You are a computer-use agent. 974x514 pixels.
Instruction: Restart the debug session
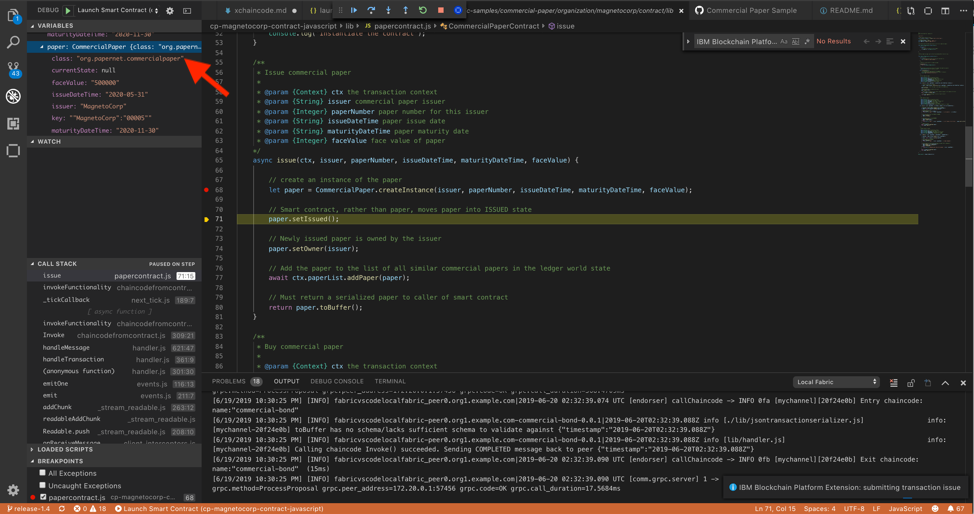[423, 10]
